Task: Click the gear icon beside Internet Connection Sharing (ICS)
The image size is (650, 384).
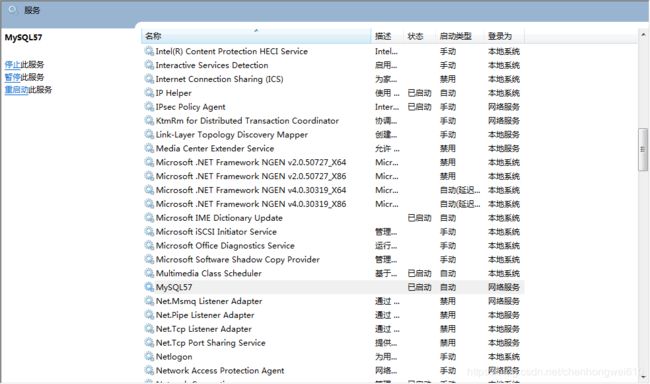Action: [149, 79]
